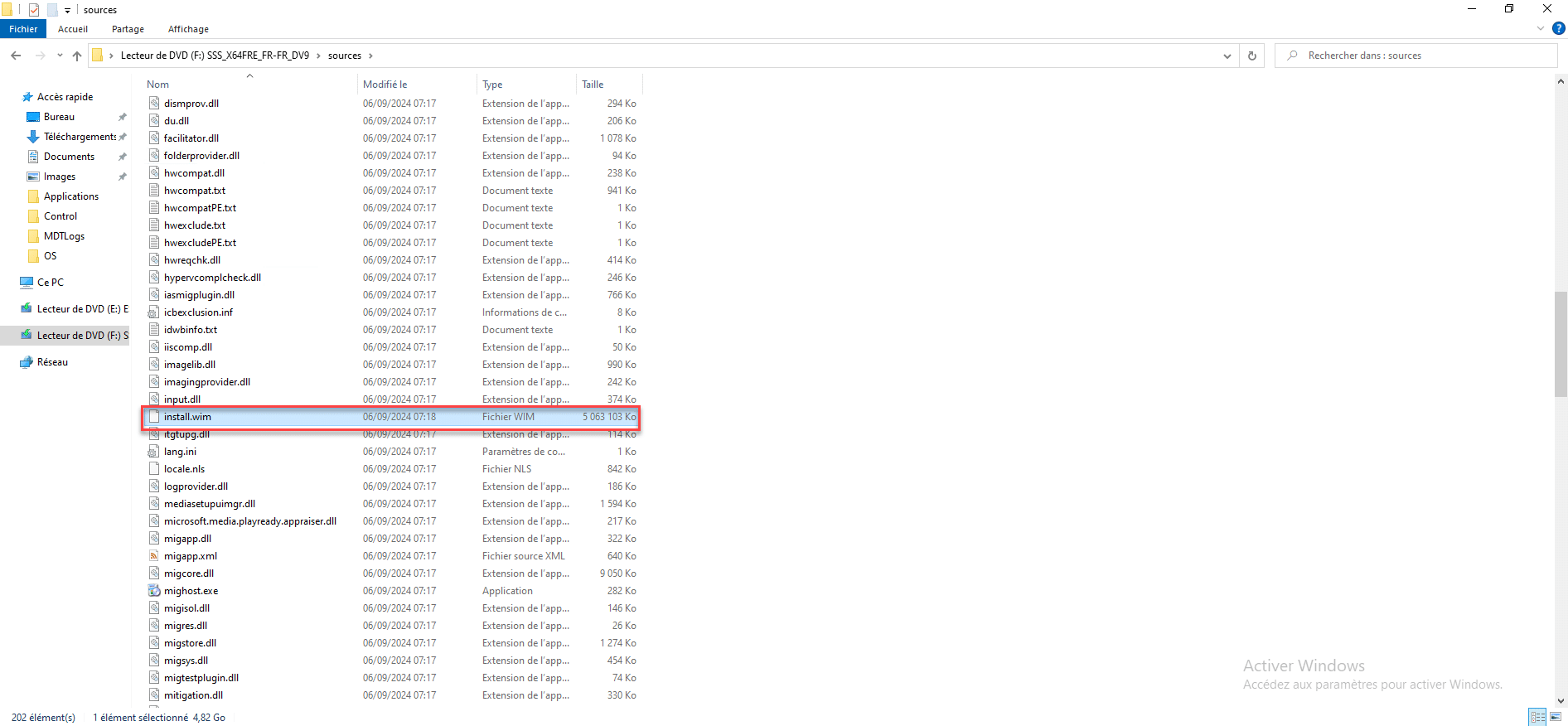The width and height of the screenshot is (1568, 726).
Task: Open the Quick Access Toolbar customize dropdown
Action: tap(68, 11)
